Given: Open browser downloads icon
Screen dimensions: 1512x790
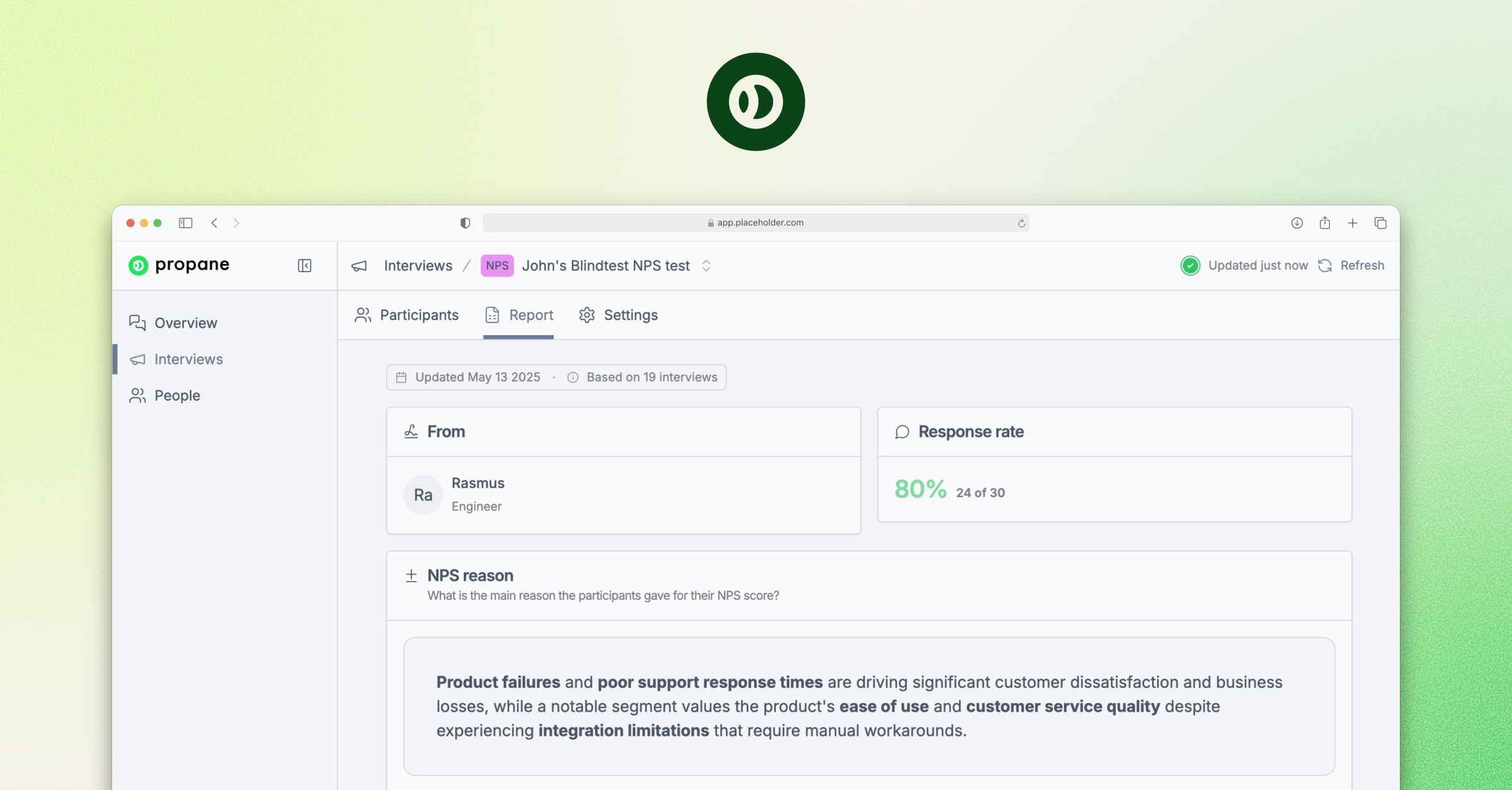Looking at the screenshot, I should (1297, 223).
